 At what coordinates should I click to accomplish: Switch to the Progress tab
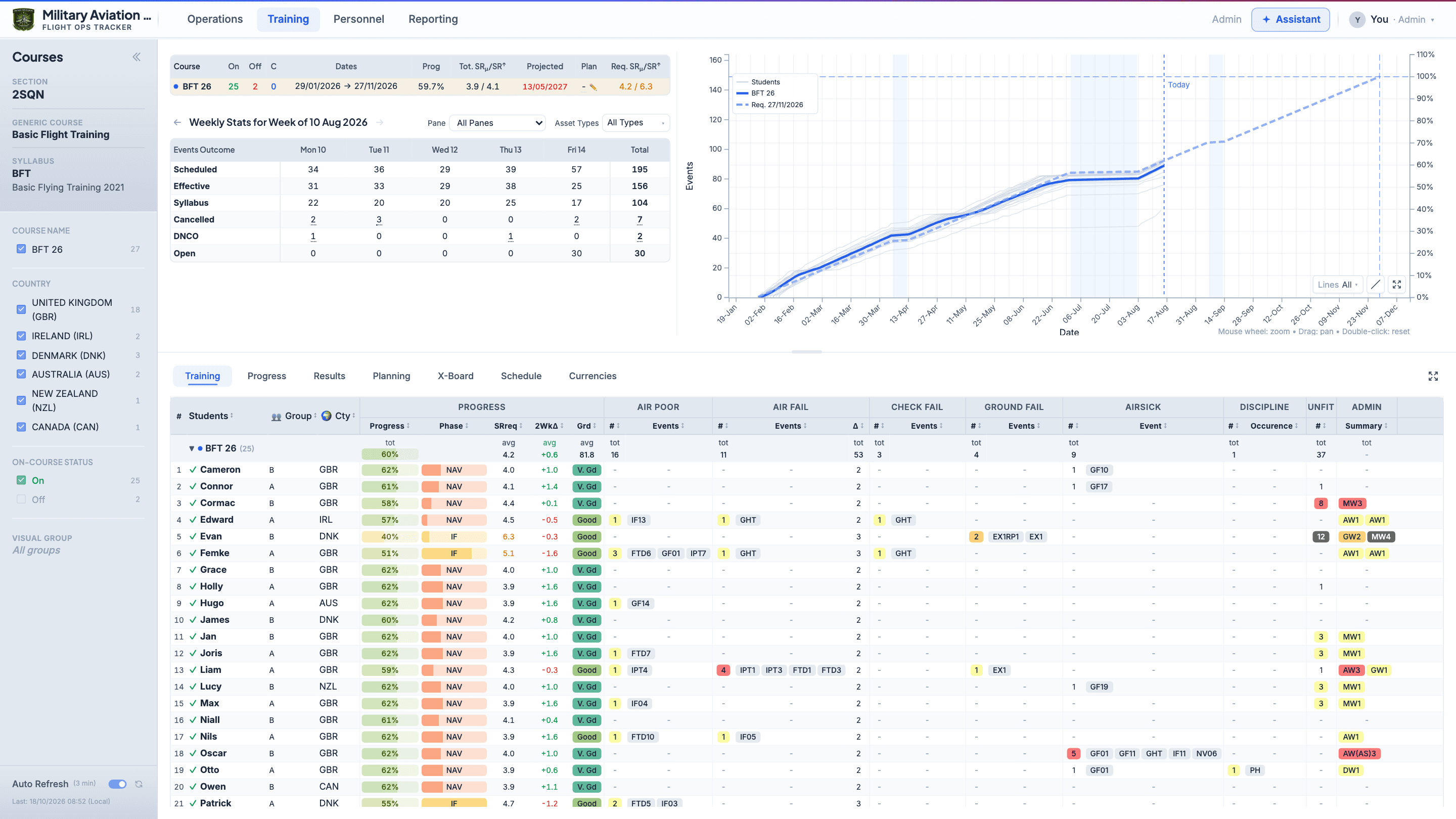[x=267, y=376]
